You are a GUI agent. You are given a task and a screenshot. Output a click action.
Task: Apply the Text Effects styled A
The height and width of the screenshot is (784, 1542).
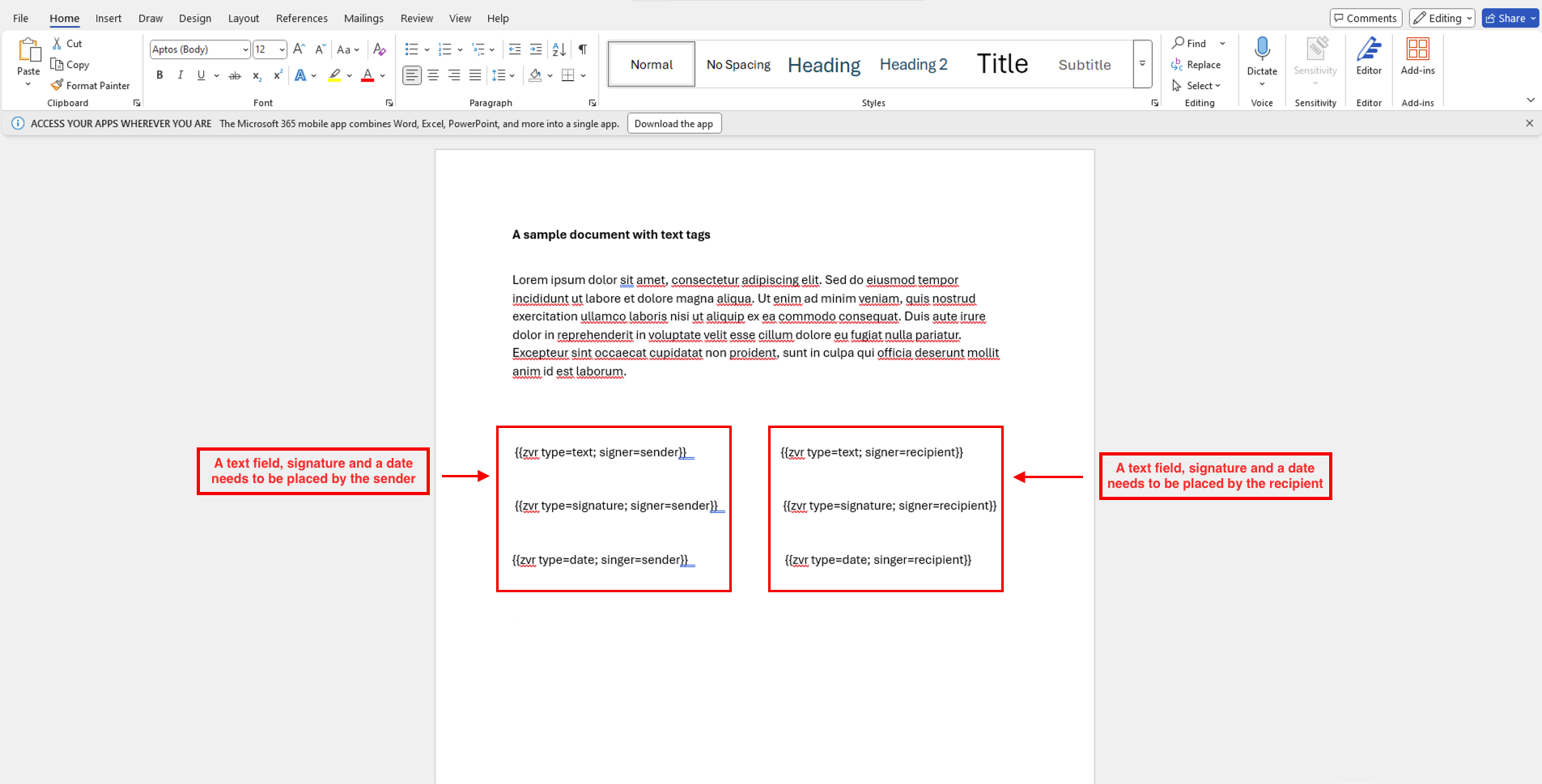pyautogui.click(x=300, y=75)
